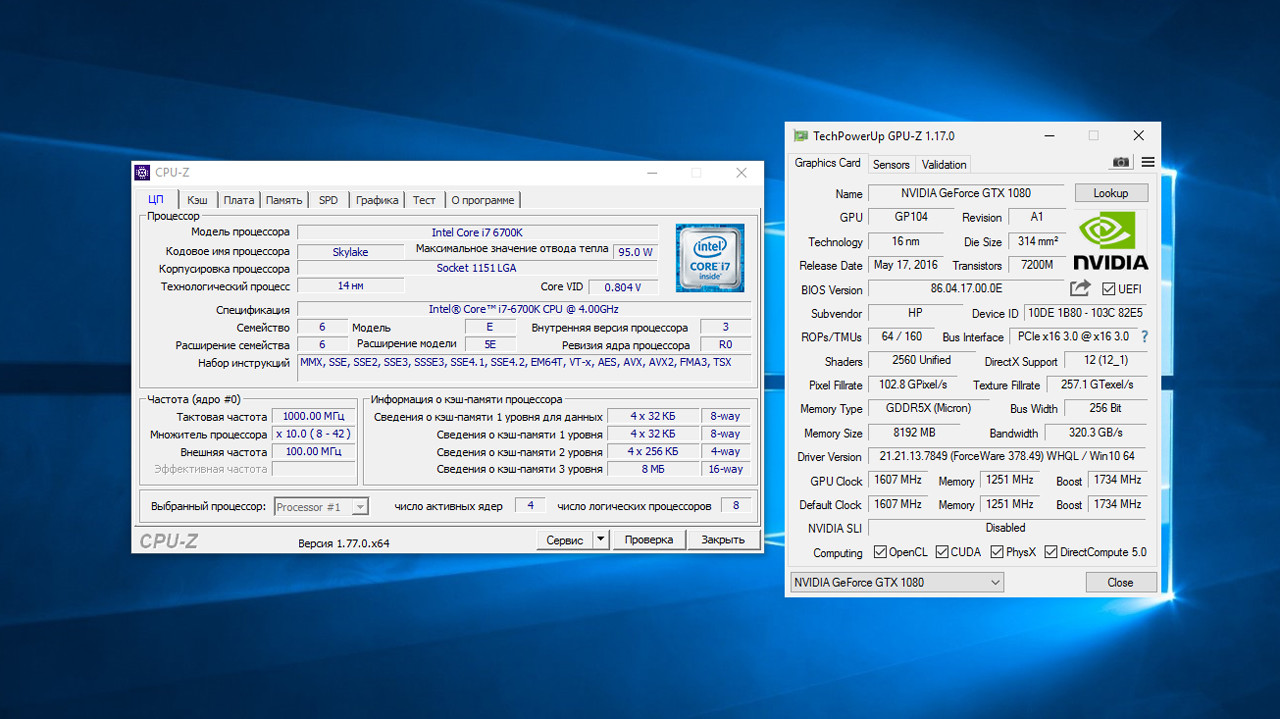Toggle the CUDA checkbox
This screenshot has height=719, width=1280.
click(x=941, y=552)
